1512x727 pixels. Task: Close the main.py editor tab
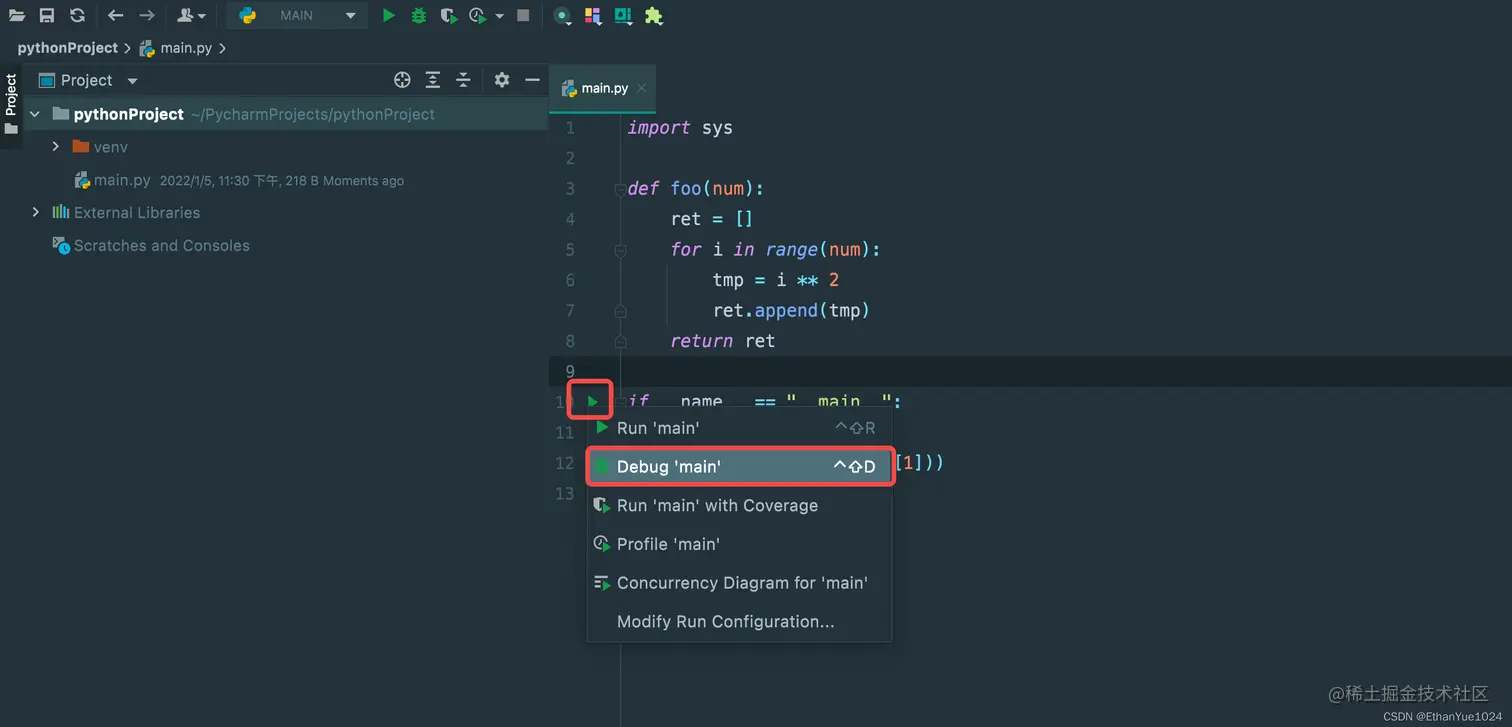642,88
